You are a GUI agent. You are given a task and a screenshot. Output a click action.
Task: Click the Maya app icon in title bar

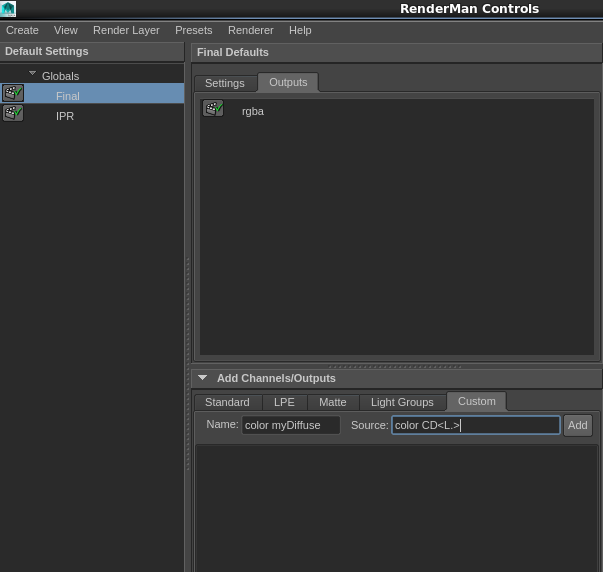pos(8,8)
